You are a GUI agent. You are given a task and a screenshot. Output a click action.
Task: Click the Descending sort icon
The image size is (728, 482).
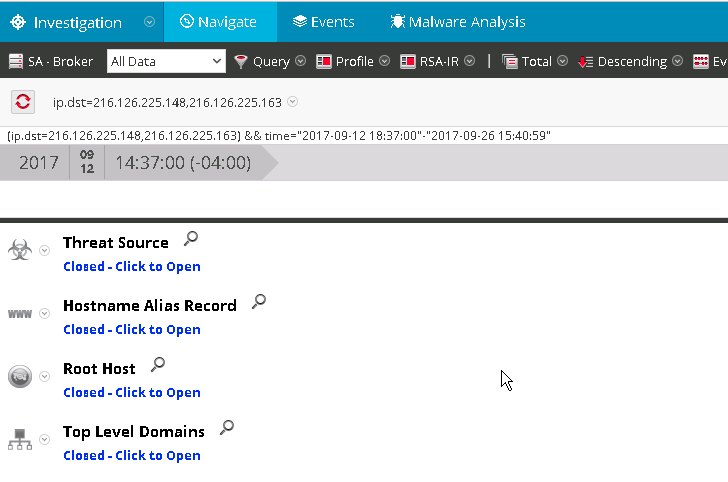point(585,61)
